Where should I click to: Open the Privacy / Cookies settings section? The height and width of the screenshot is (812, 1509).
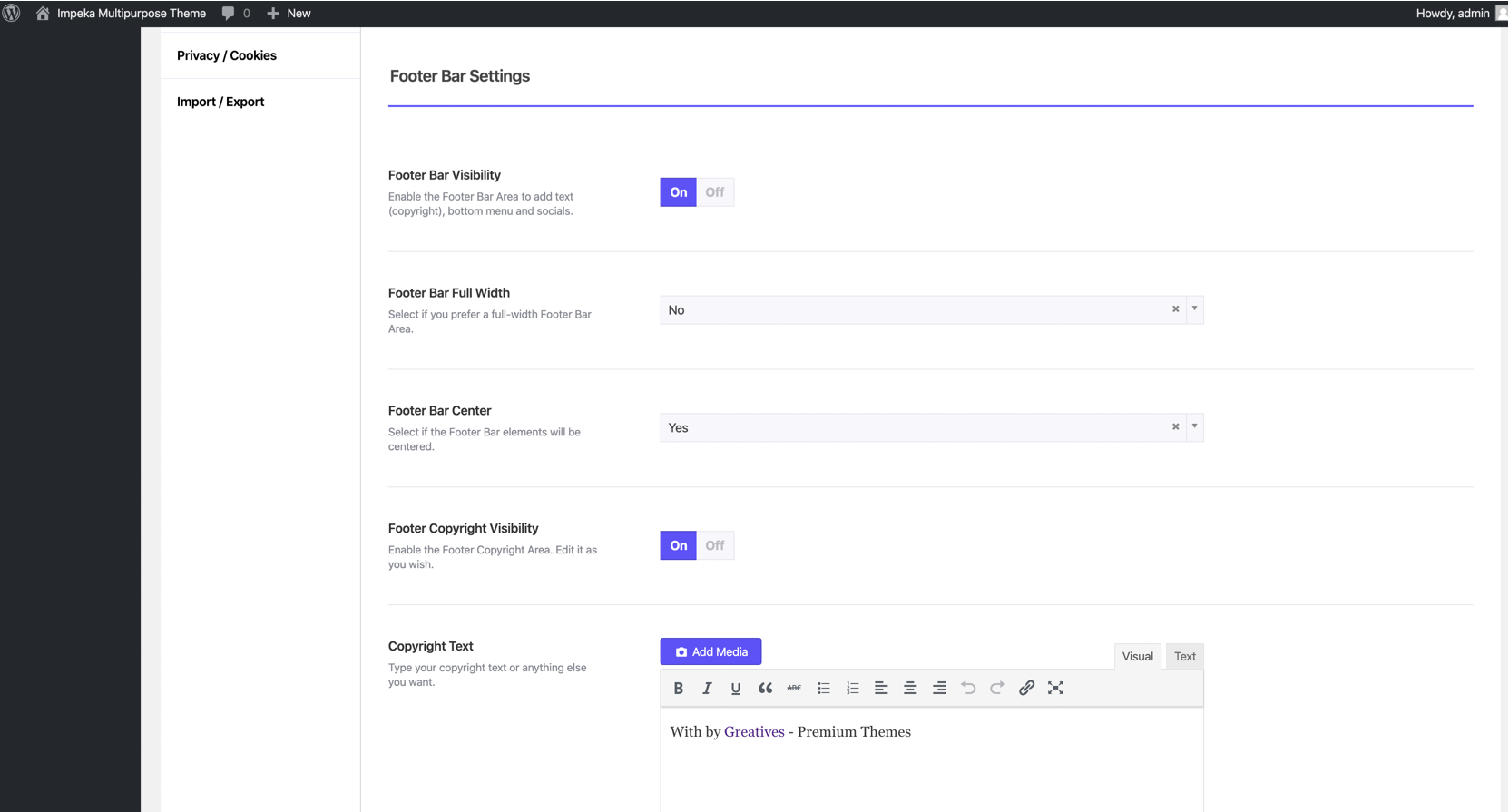[x=227, y=55]
